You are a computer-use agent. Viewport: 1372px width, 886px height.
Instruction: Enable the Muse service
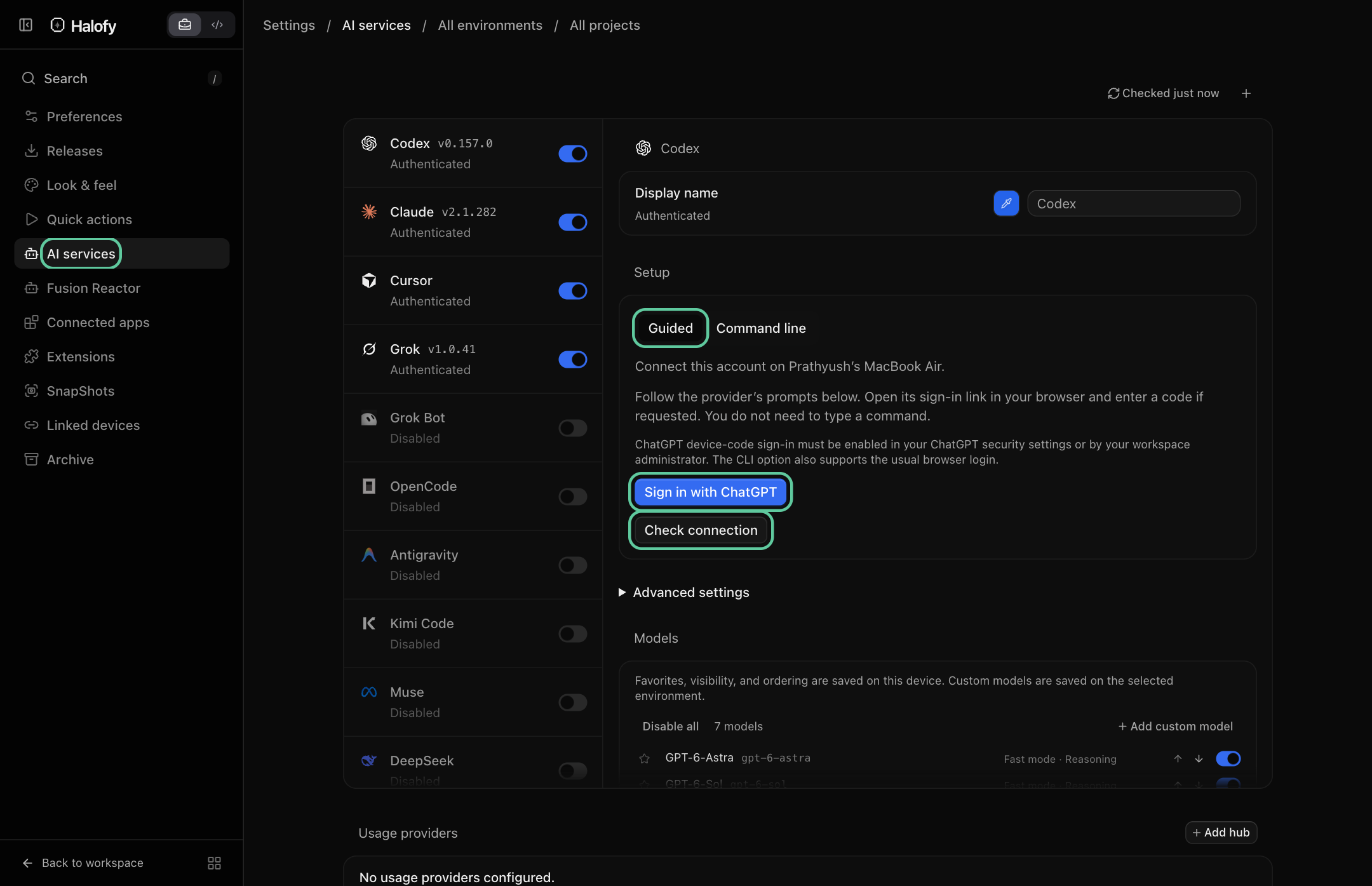572,702
